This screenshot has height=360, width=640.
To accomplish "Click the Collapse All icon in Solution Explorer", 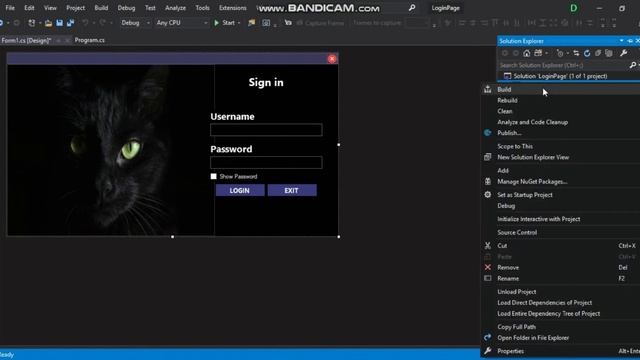I will click(598, 53).
